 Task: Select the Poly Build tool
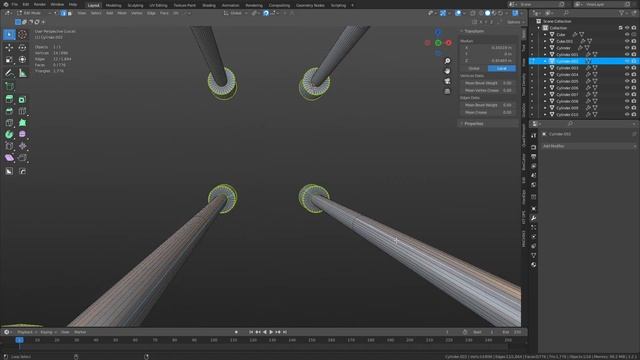pyautogui.click(x=22, y=123)
